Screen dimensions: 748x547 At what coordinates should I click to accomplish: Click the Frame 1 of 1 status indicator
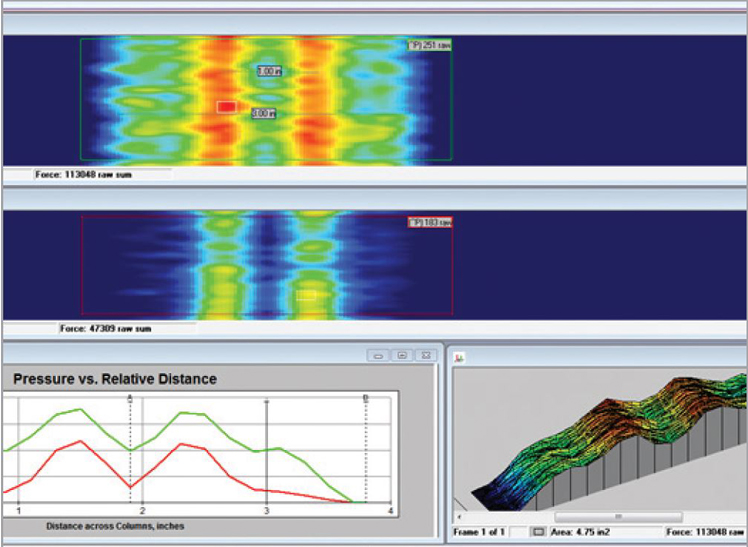(x=479, y=531)
